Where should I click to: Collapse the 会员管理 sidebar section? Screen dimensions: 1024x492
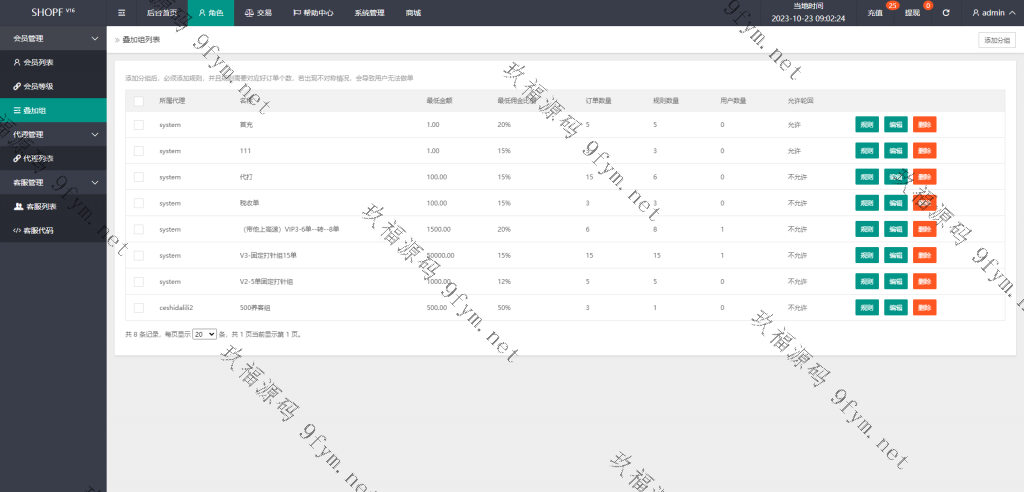coord(53,39)
